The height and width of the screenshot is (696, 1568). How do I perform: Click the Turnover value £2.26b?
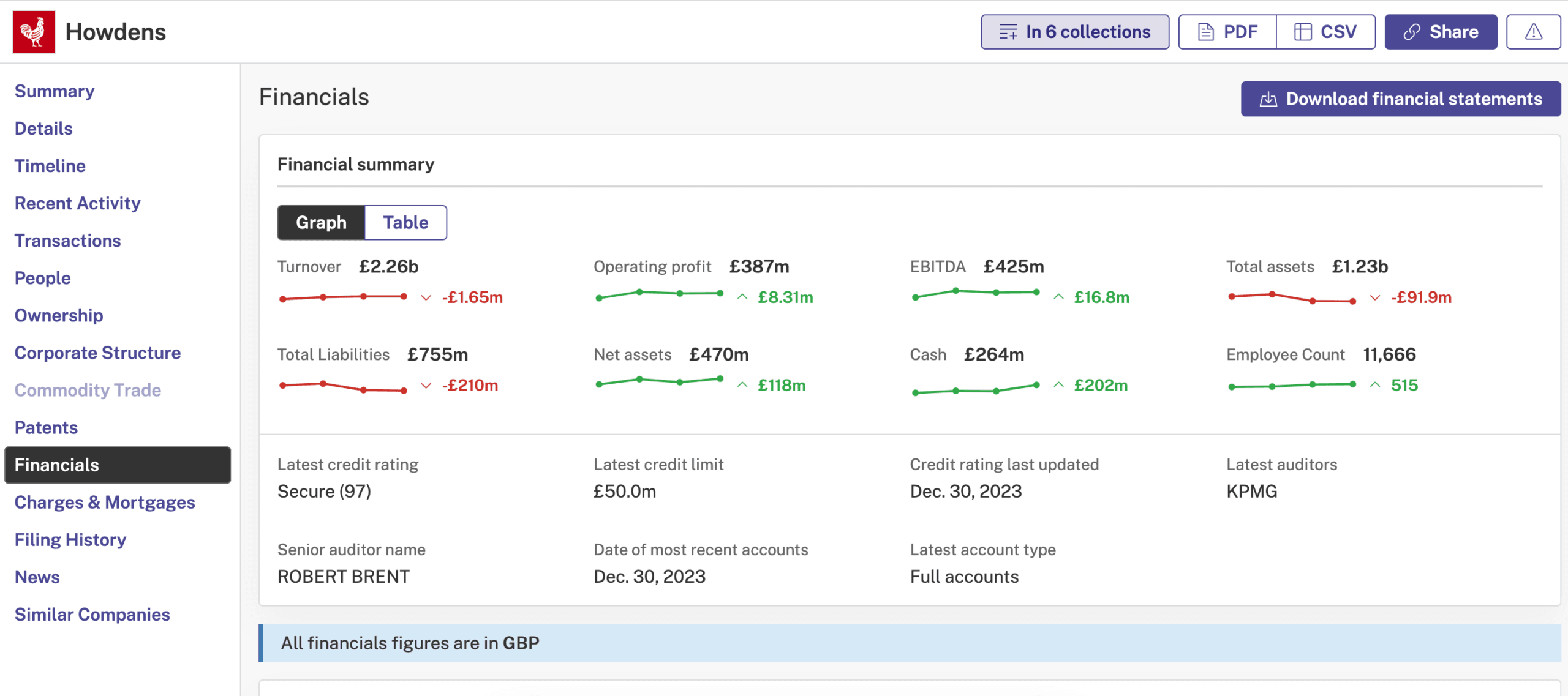tap(389, 266)
